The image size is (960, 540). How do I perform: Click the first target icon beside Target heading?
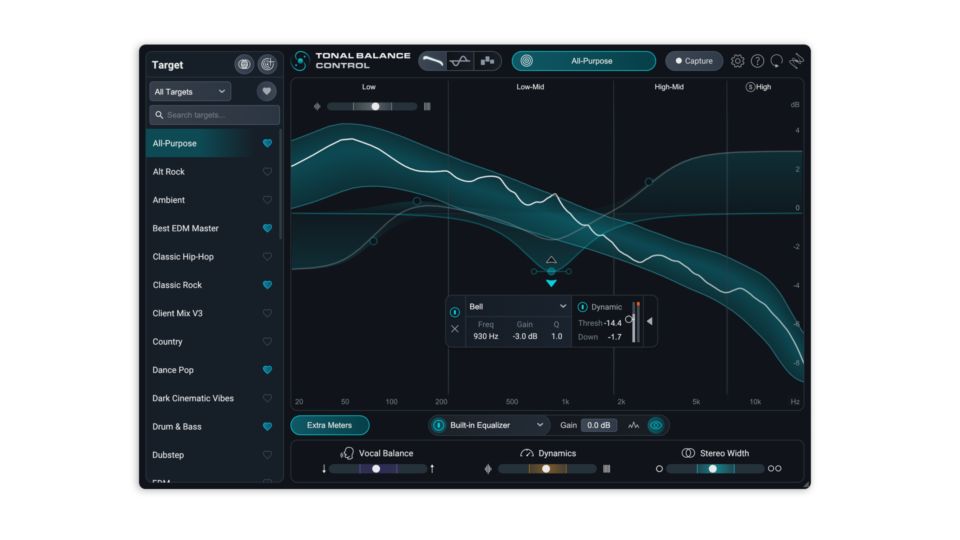tap(244, 64)
